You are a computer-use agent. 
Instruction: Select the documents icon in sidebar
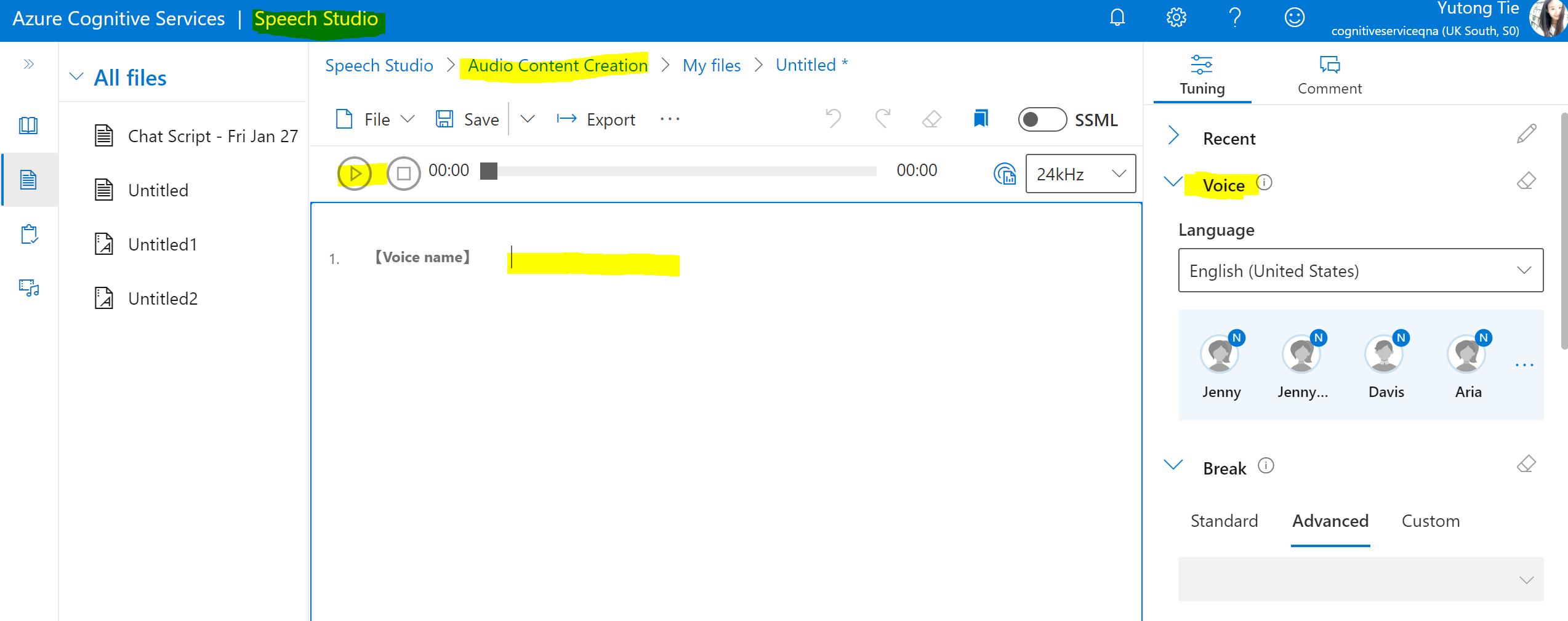coord(28,180)
